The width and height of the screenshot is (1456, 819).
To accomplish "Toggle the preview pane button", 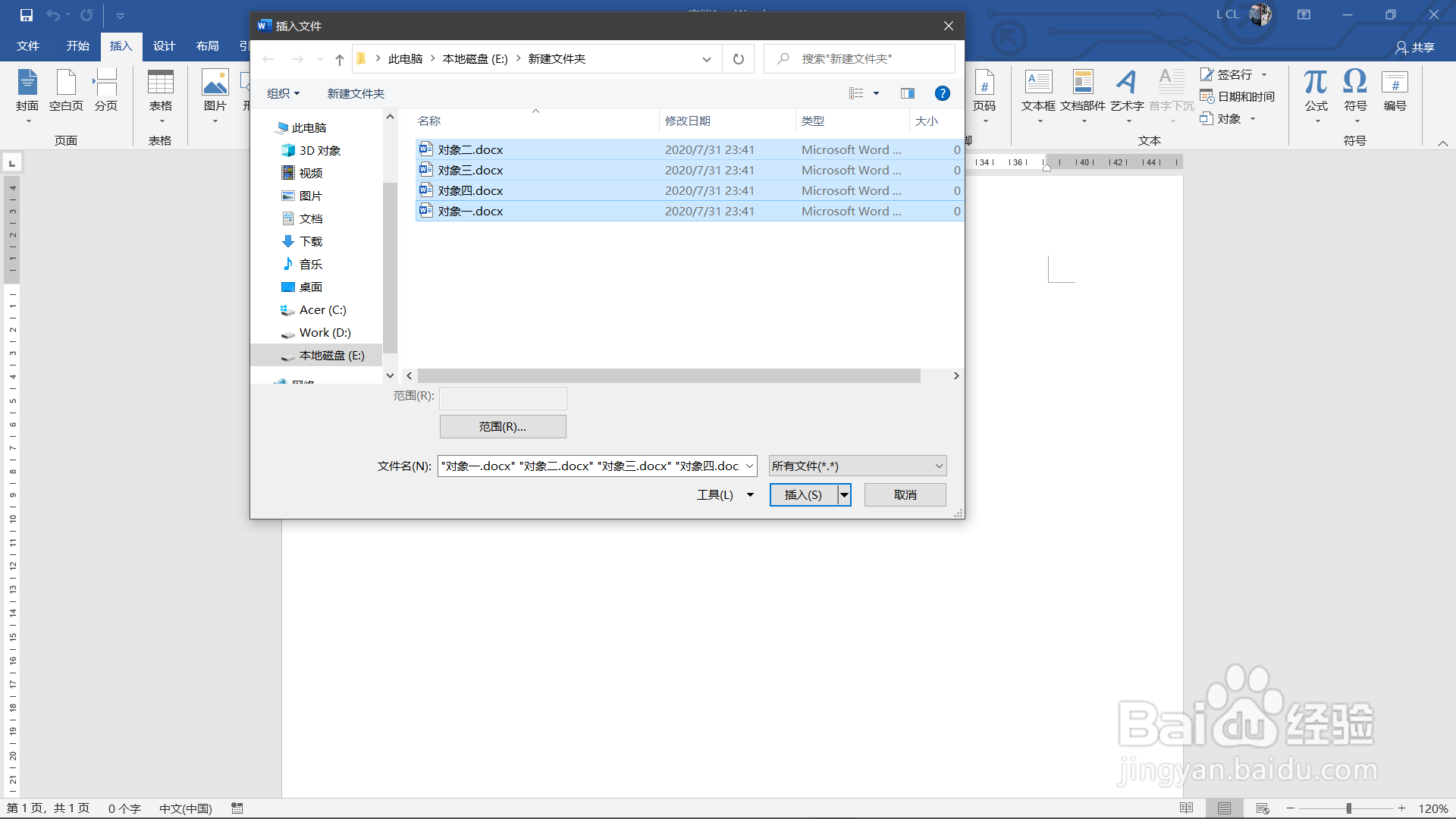I will click(908, 93).
